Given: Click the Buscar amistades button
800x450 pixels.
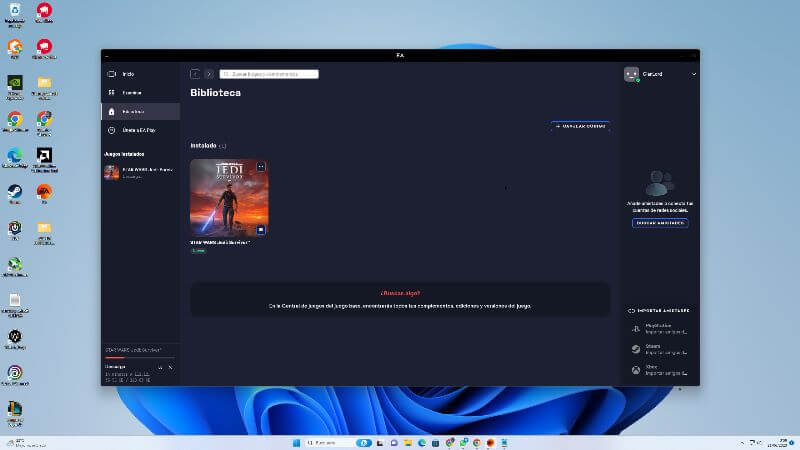Looking at the screenshot, I should 660,223.
